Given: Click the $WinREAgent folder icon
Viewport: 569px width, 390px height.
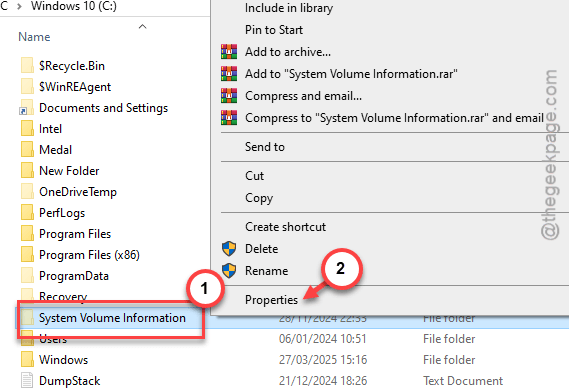Looking at the screenshot, I should [x=27, y=87].
